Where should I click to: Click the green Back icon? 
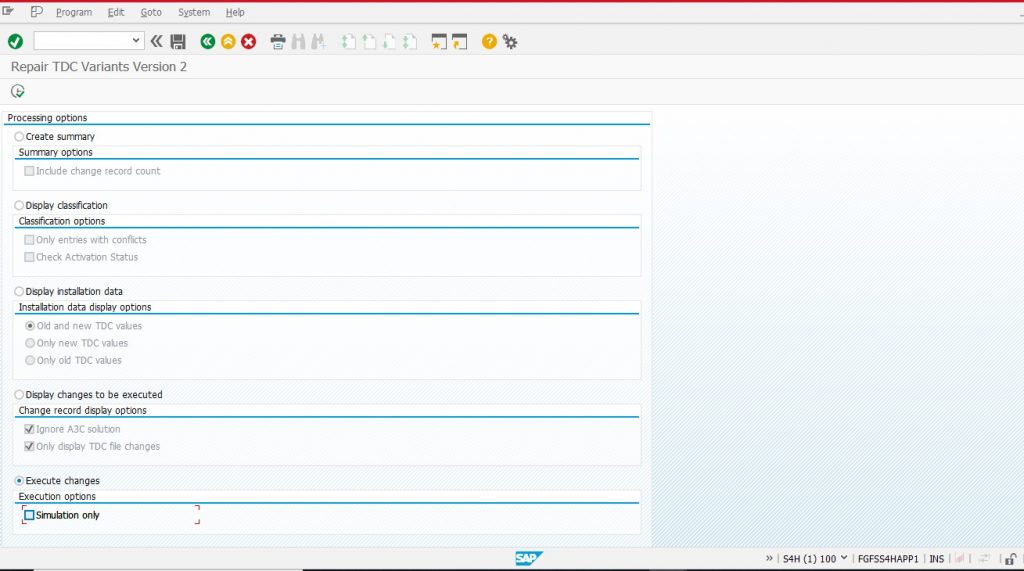[x=208, y=42]
